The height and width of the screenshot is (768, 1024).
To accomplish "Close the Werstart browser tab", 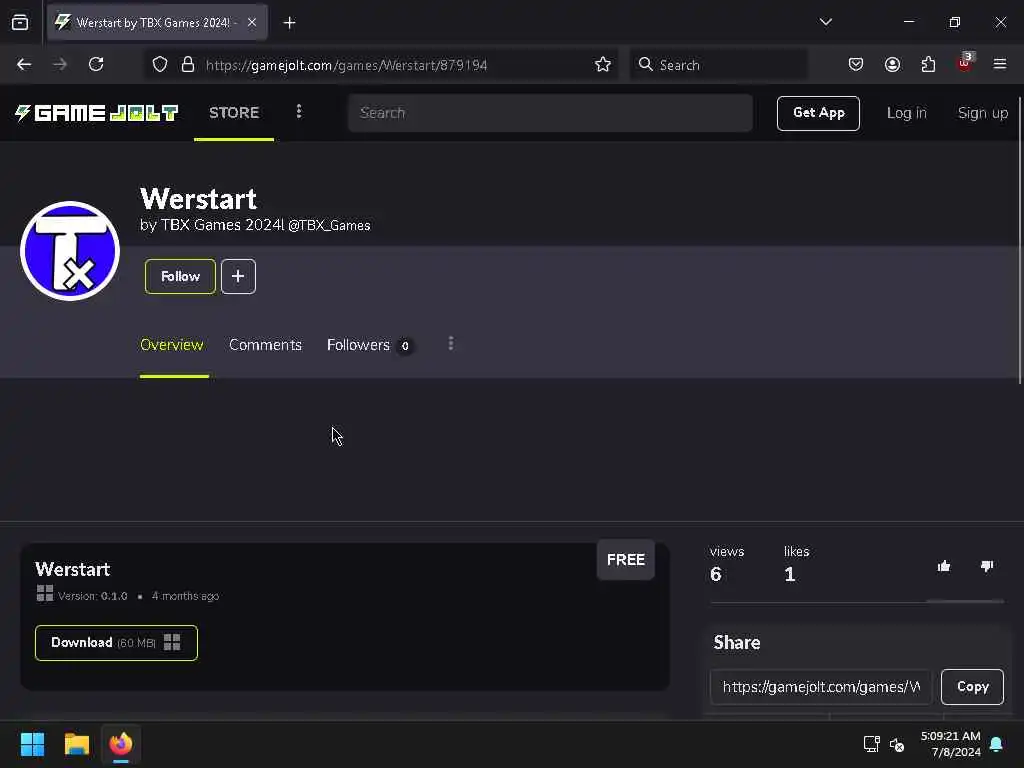I will pyautogui.click(x=252, y=22).
